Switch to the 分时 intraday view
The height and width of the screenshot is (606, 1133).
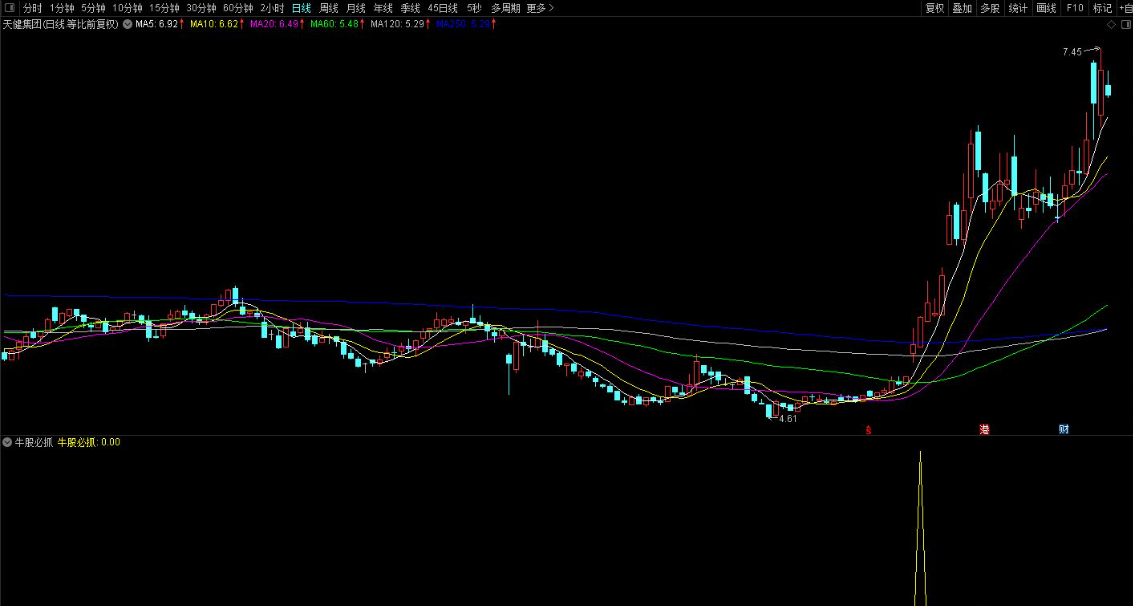[33, 8]
